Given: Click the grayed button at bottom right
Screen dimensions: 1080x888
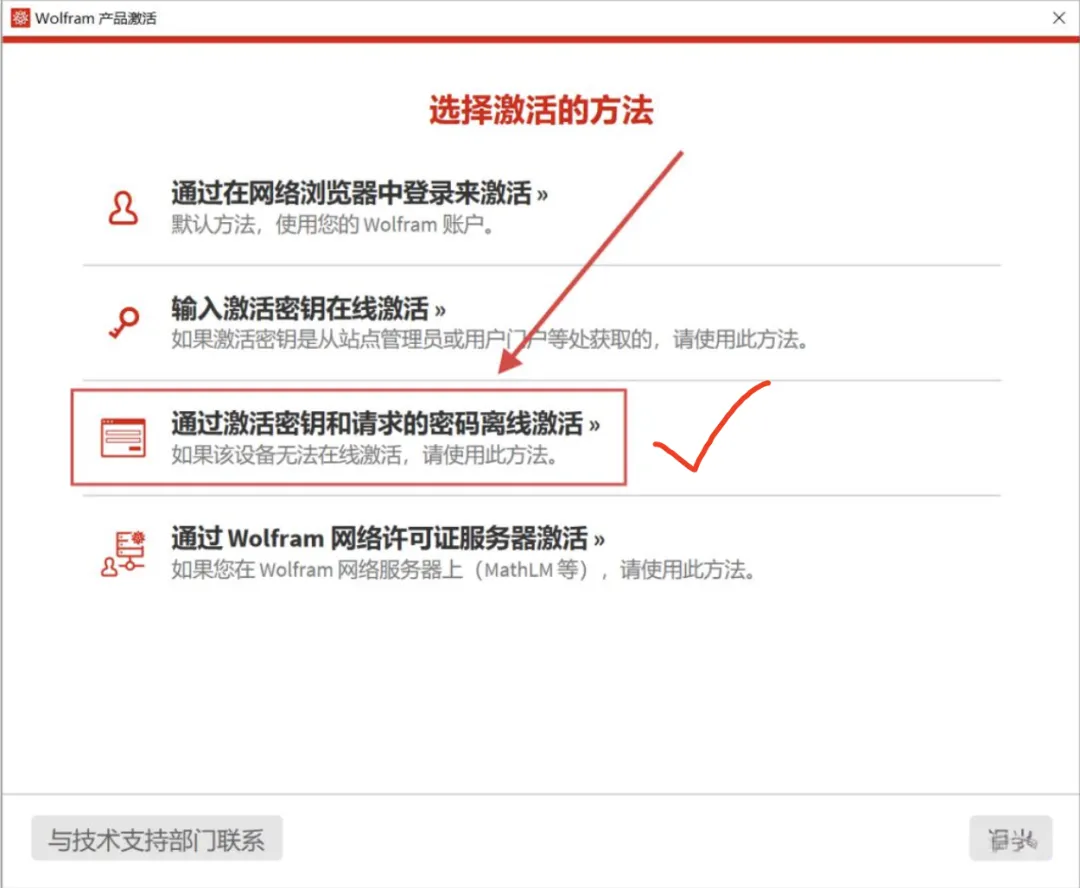Looking at the screenshot, I should tap(1010, 838).
